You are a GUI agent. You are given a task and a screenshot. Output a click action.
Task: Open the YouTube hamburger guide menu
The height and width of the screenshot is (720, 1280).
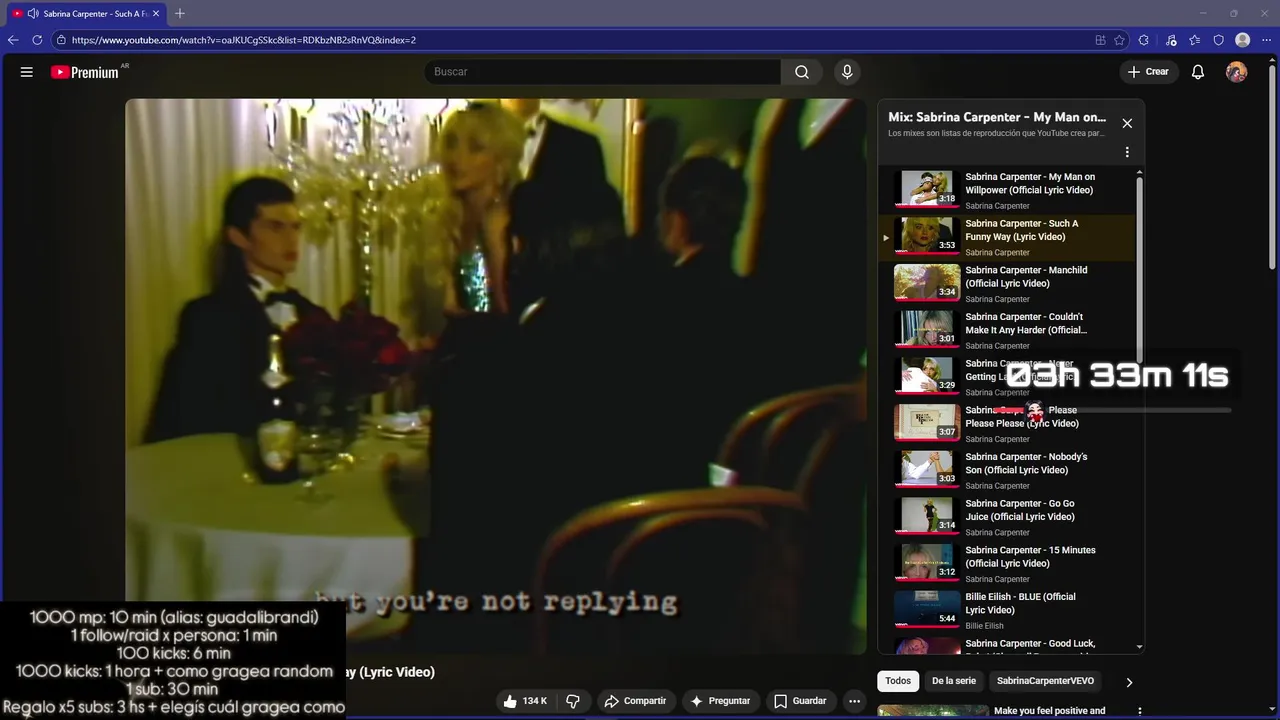pos(27,72)
